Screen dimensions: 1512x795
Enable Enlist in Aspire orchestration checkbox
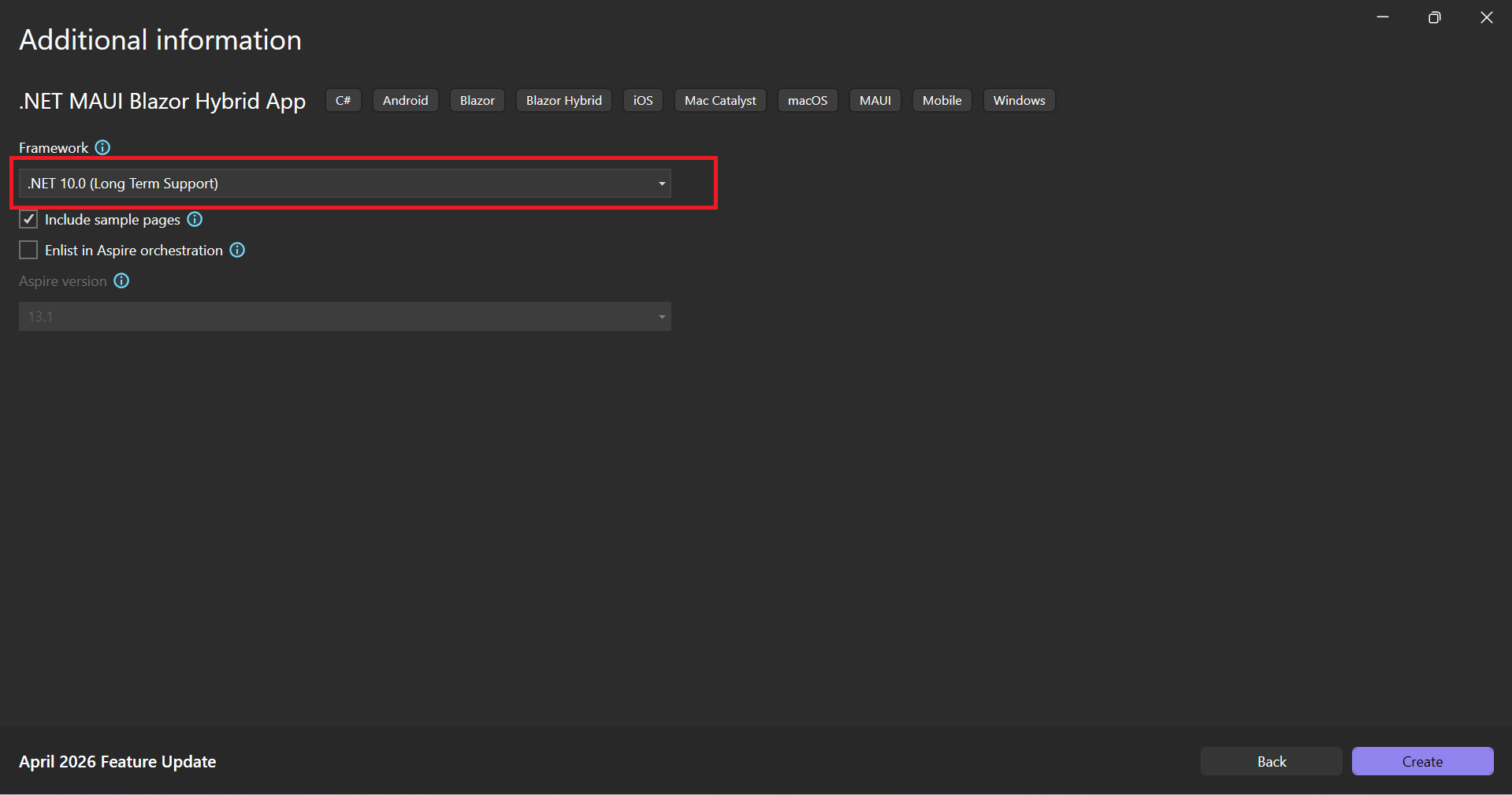[x=28, y=250]
